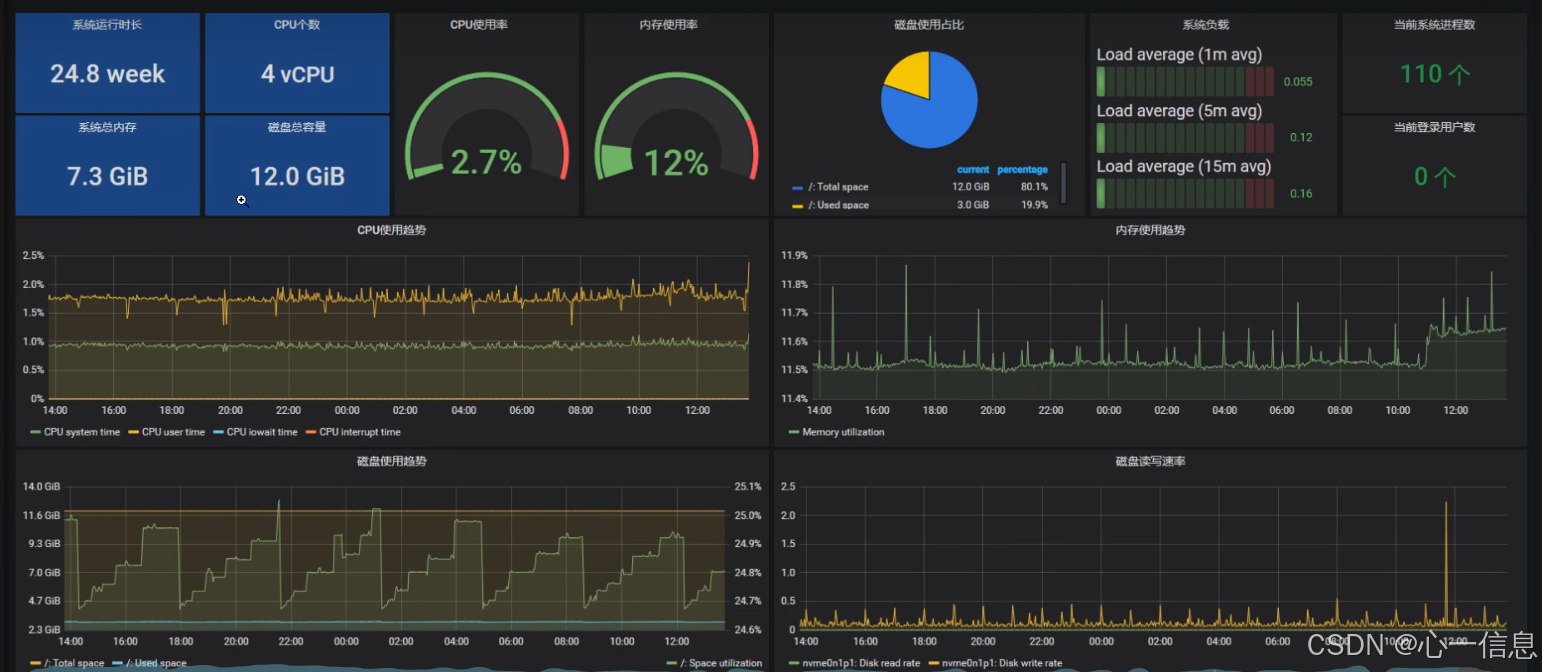Click the 15m load bar gauge
The width and height of the screenshot is (1542, 672).
tap(1185, 193)
